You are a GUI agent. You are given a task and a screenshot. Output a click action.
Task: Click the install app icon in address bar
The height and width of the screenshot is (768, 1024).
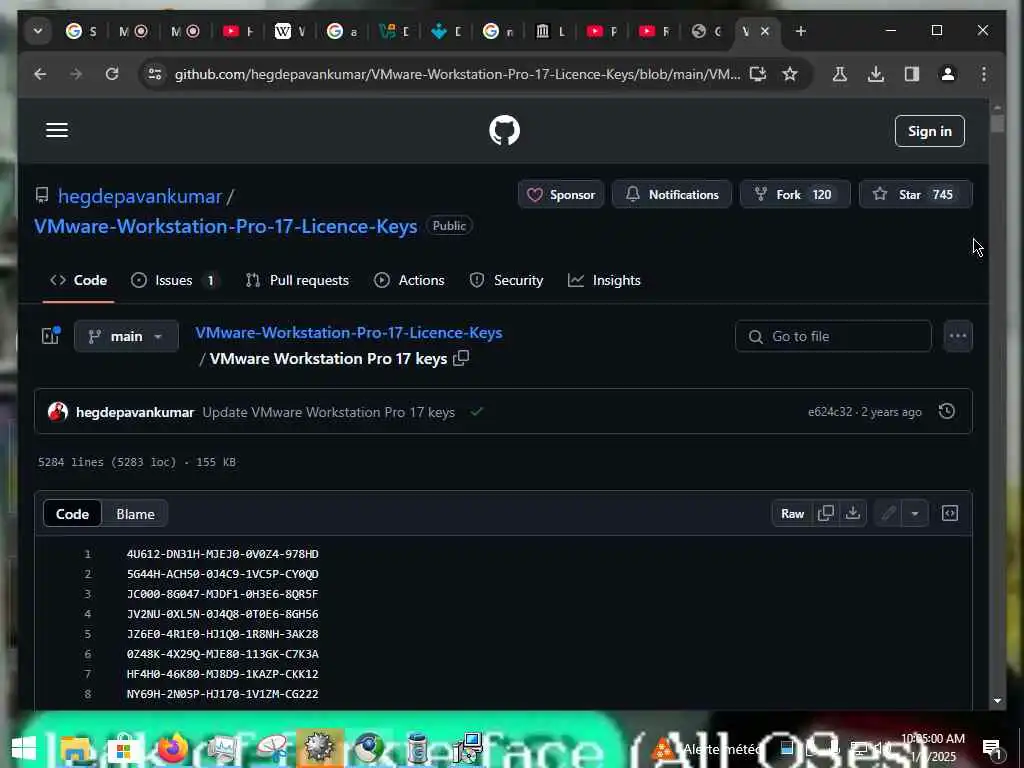[x=758, y=74]
